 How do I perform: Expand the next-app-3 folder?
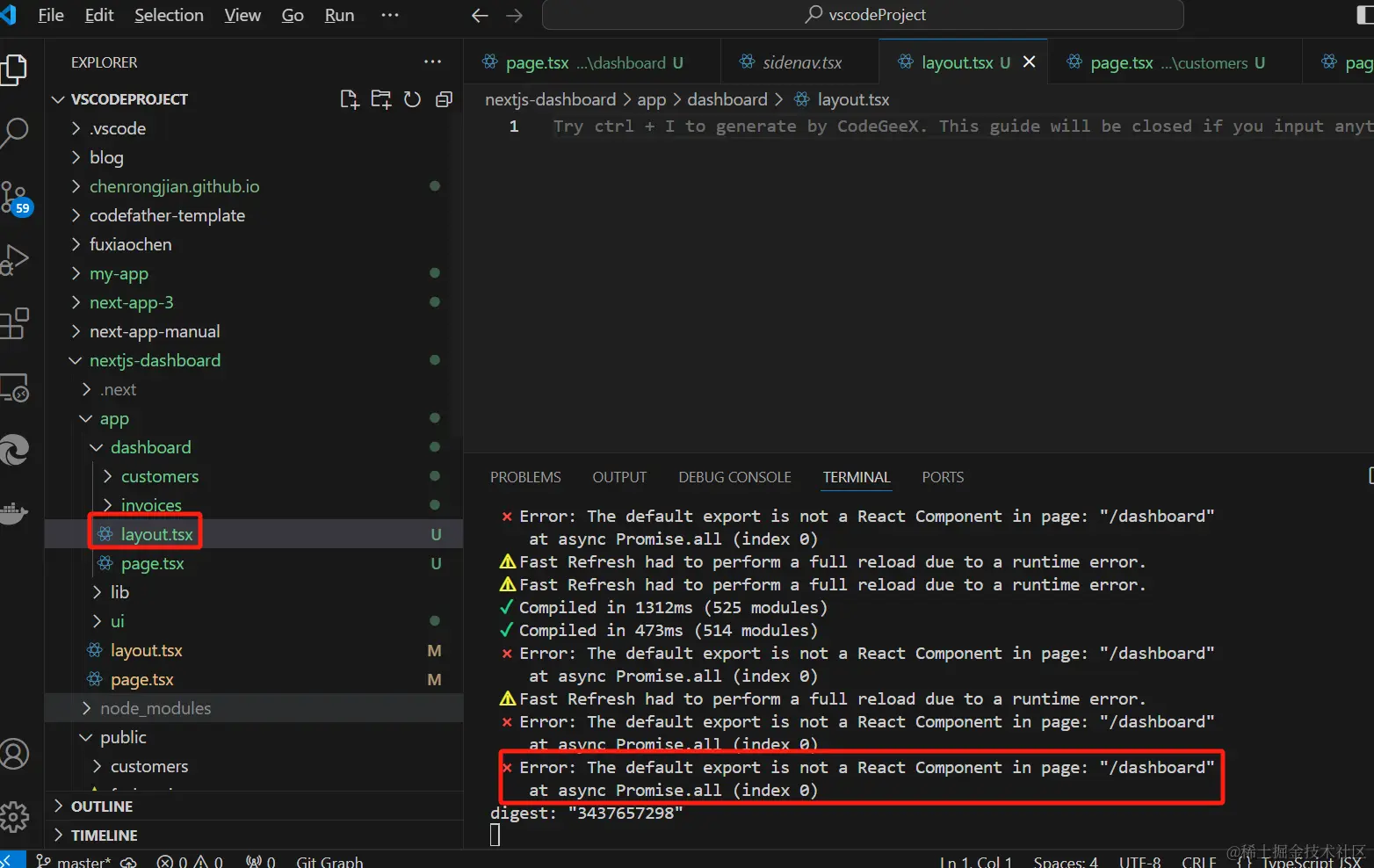pyautogui.click(x=255, y=302)
